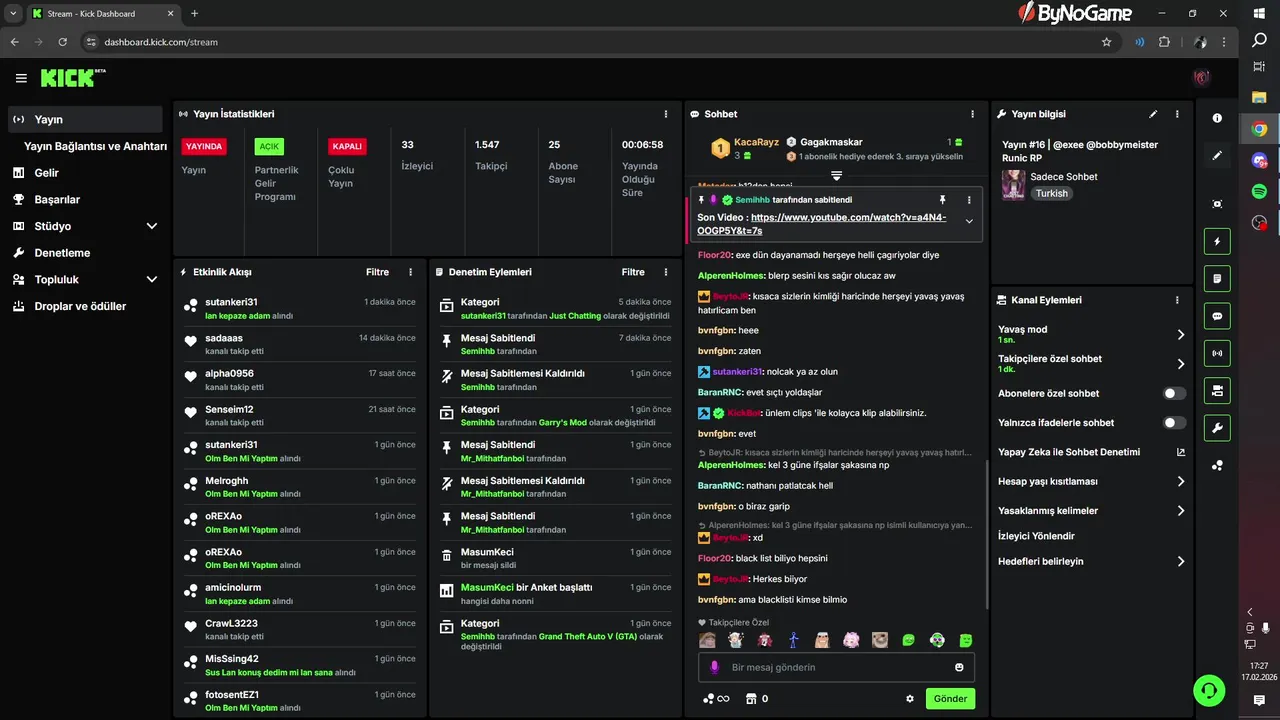Click the purple microphone icon in chat box
Screen dimensions: 1280x720
coord(714,667)
